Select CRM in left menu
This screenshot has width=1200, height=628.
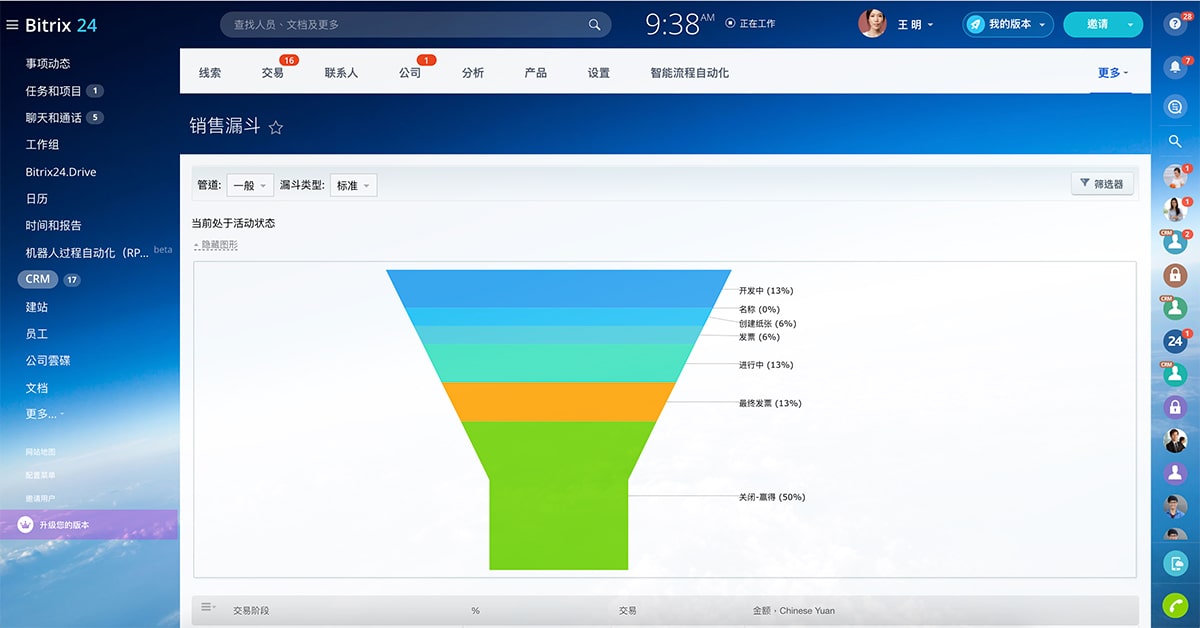[x=37, y=279]
